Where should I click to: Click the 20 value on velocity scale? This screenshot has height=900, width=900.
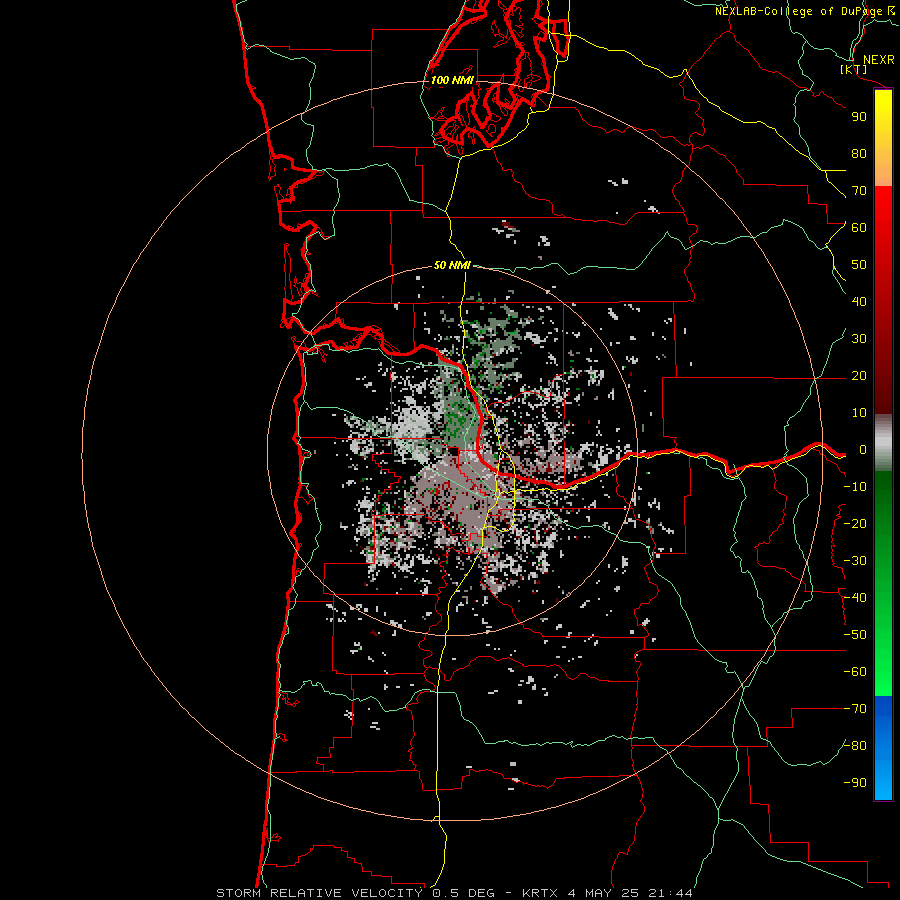(859, 376)
